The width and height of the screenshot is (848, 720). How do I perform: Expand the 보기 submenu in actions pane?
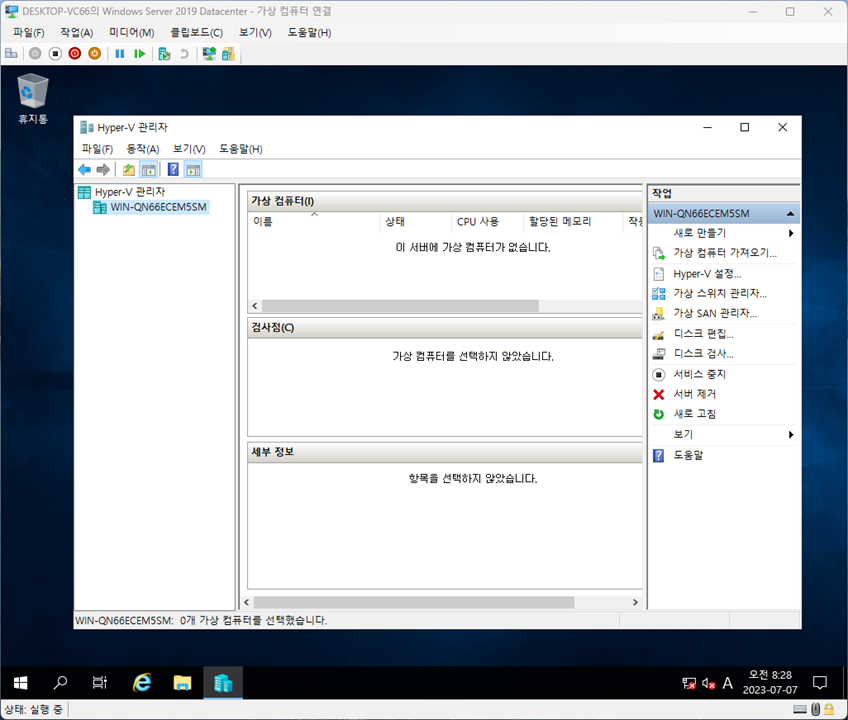(x=724, y=434)
